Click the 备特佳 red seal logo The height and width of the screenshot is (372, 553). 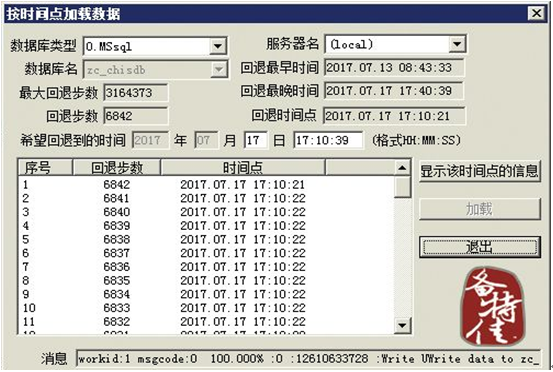pyautogui.click(x=493, y=306)
